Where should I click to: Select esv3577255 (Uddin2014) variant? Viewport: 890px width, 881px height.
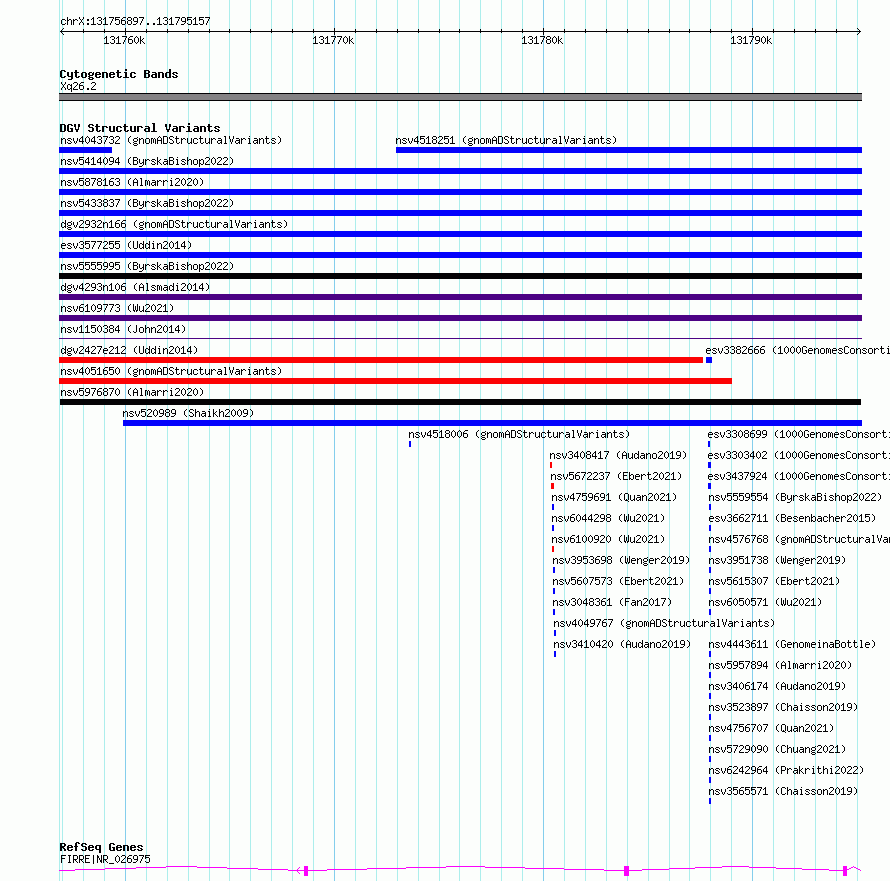(126, 245)
